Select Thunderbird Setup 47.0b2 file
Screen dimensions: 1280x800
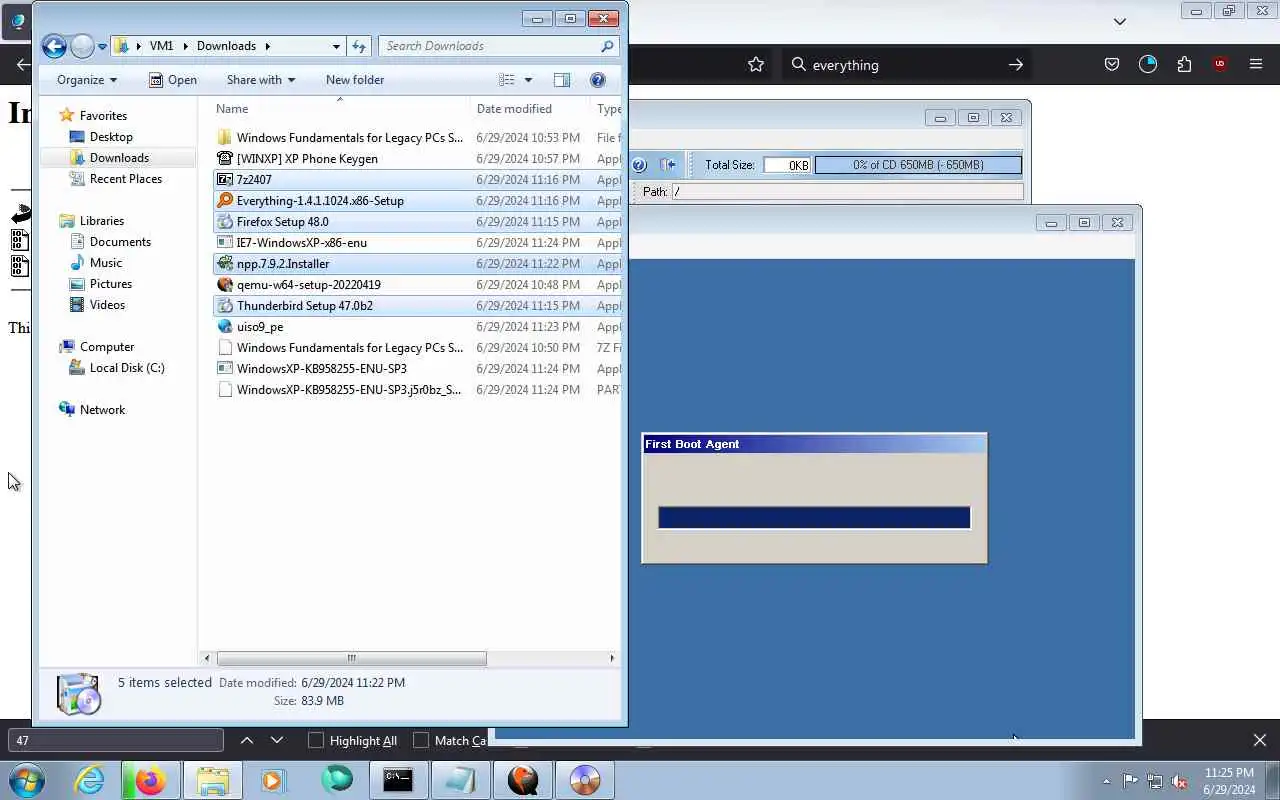[305, 306]
